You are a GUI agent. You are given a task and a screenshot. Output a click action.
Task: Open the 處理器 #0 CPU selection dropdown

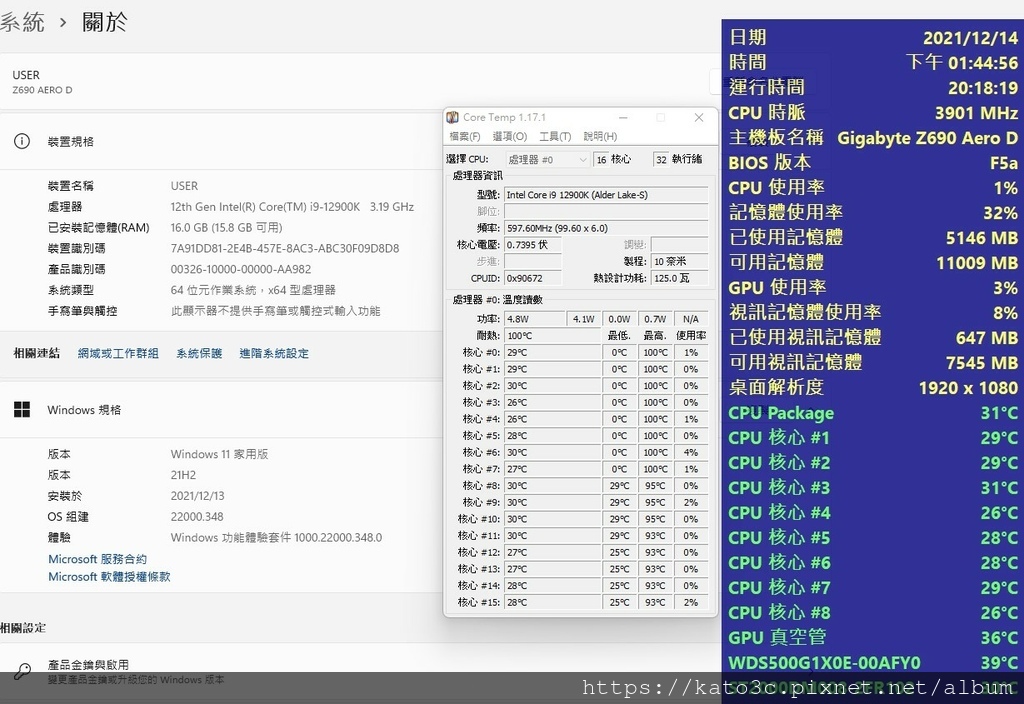pyautogui.click(x=547, y=159)
